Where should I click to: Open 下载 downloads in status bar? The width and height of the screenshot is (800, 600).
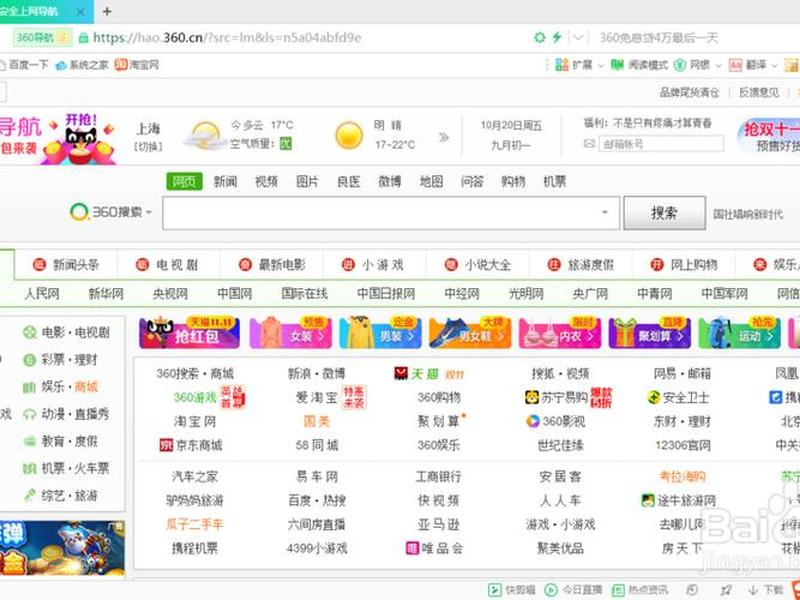point(765,590)
